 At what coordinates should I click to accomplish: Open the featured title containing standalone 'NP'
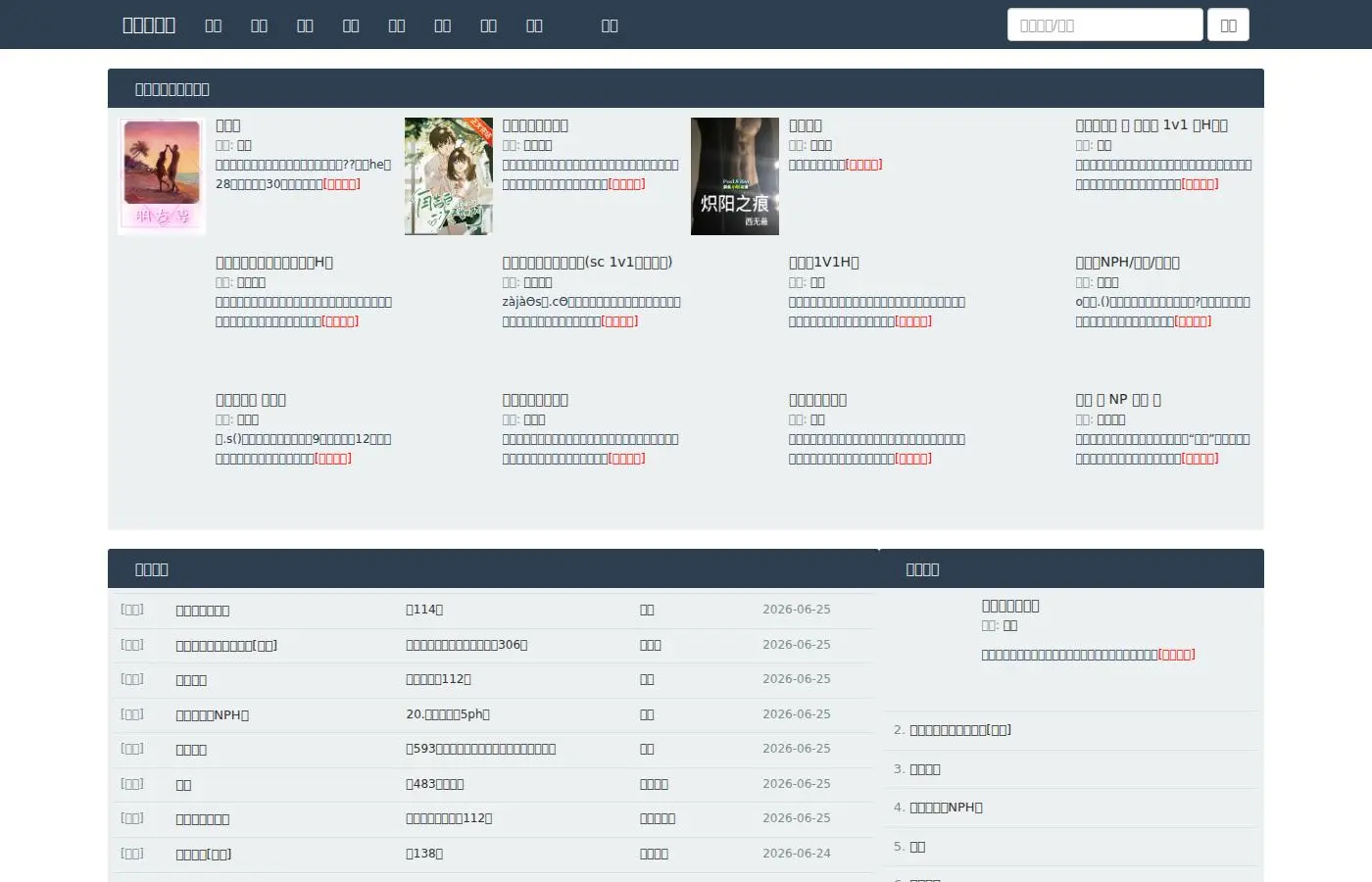[x=1118, y=400]
